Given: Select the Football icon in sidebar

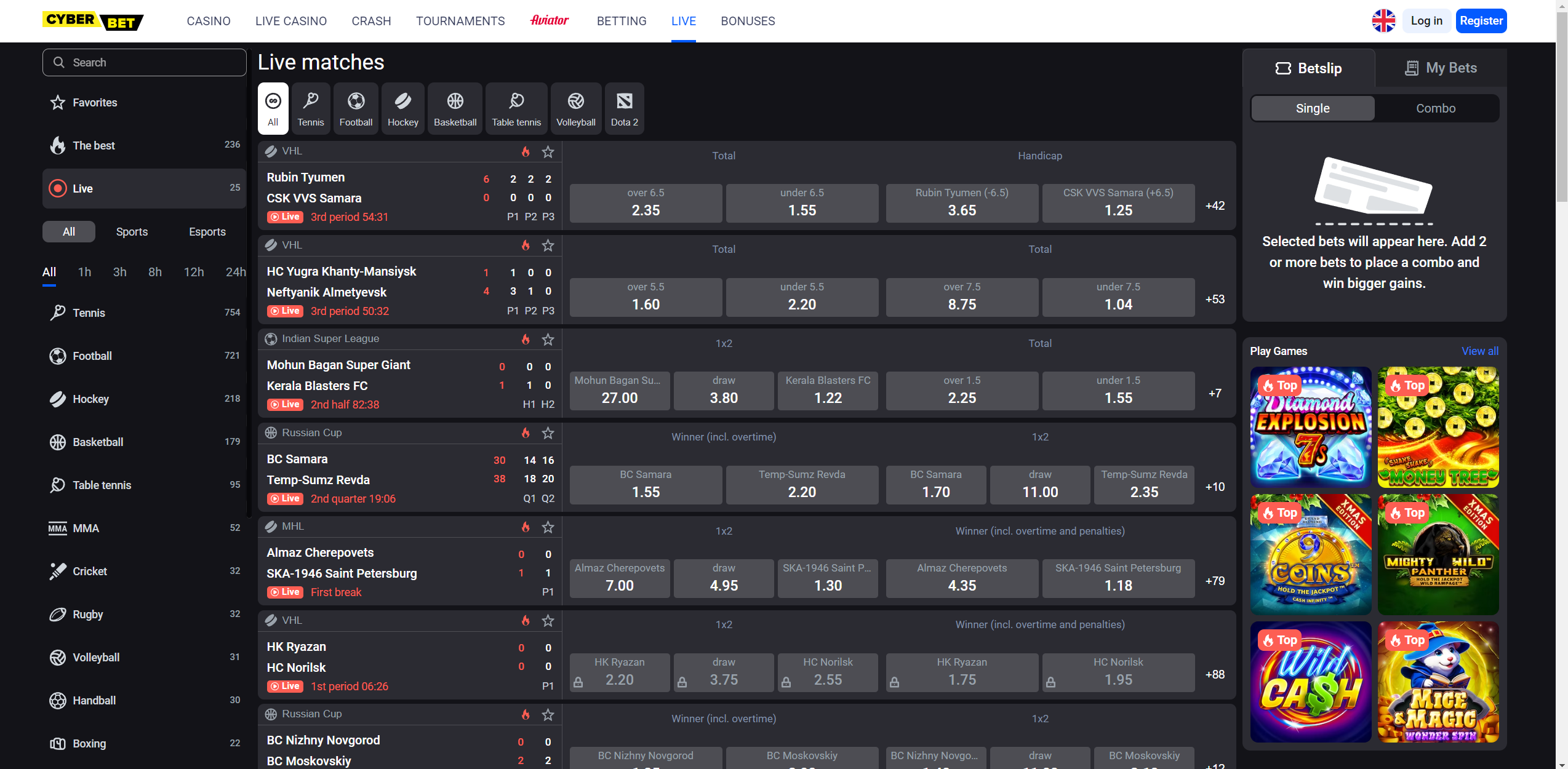Looking at the screenshot, I should pos(58,356).
